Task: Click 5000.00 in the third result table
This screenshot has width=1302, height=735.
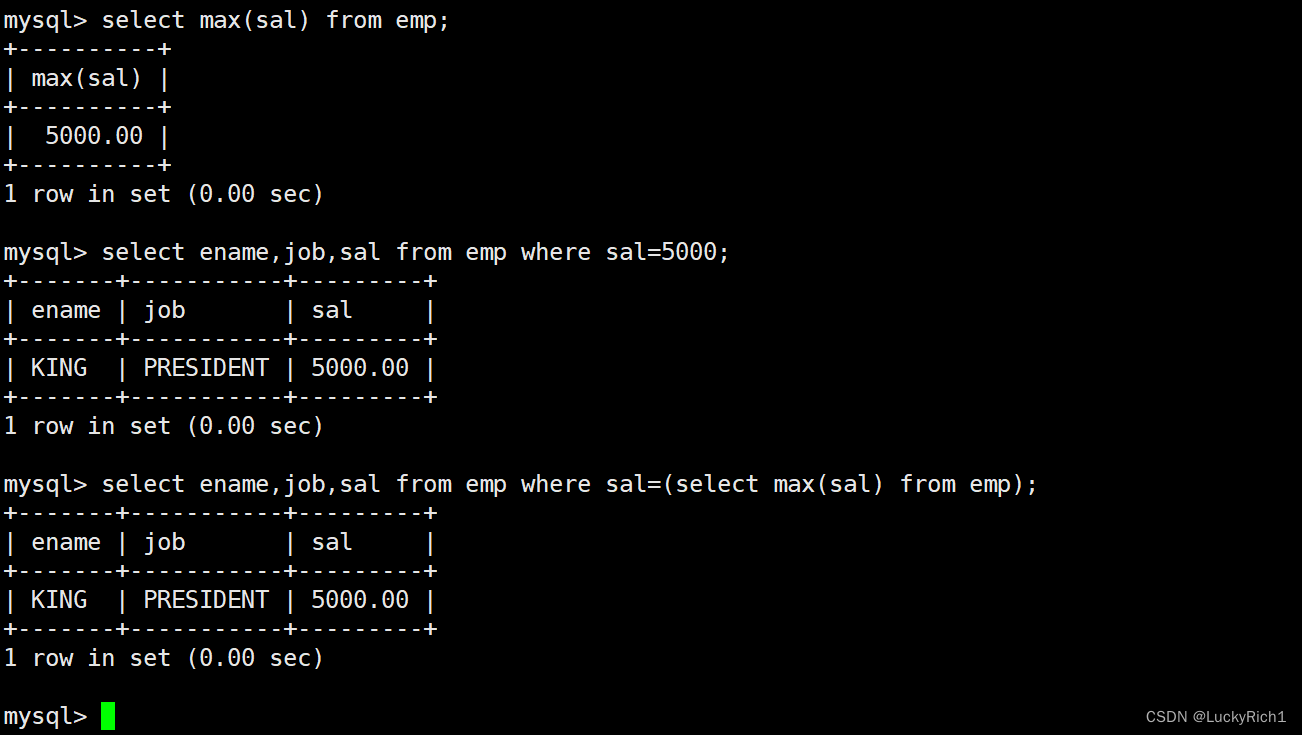Action: tap(360, 600)
